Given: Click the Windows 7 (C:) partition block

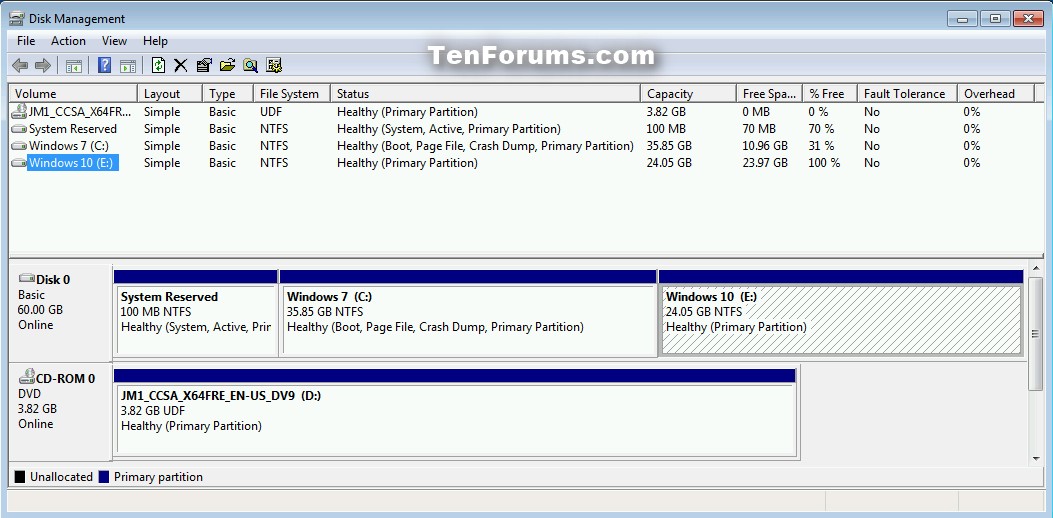Looking at the screenshot, I should click(x=467, y=312).
